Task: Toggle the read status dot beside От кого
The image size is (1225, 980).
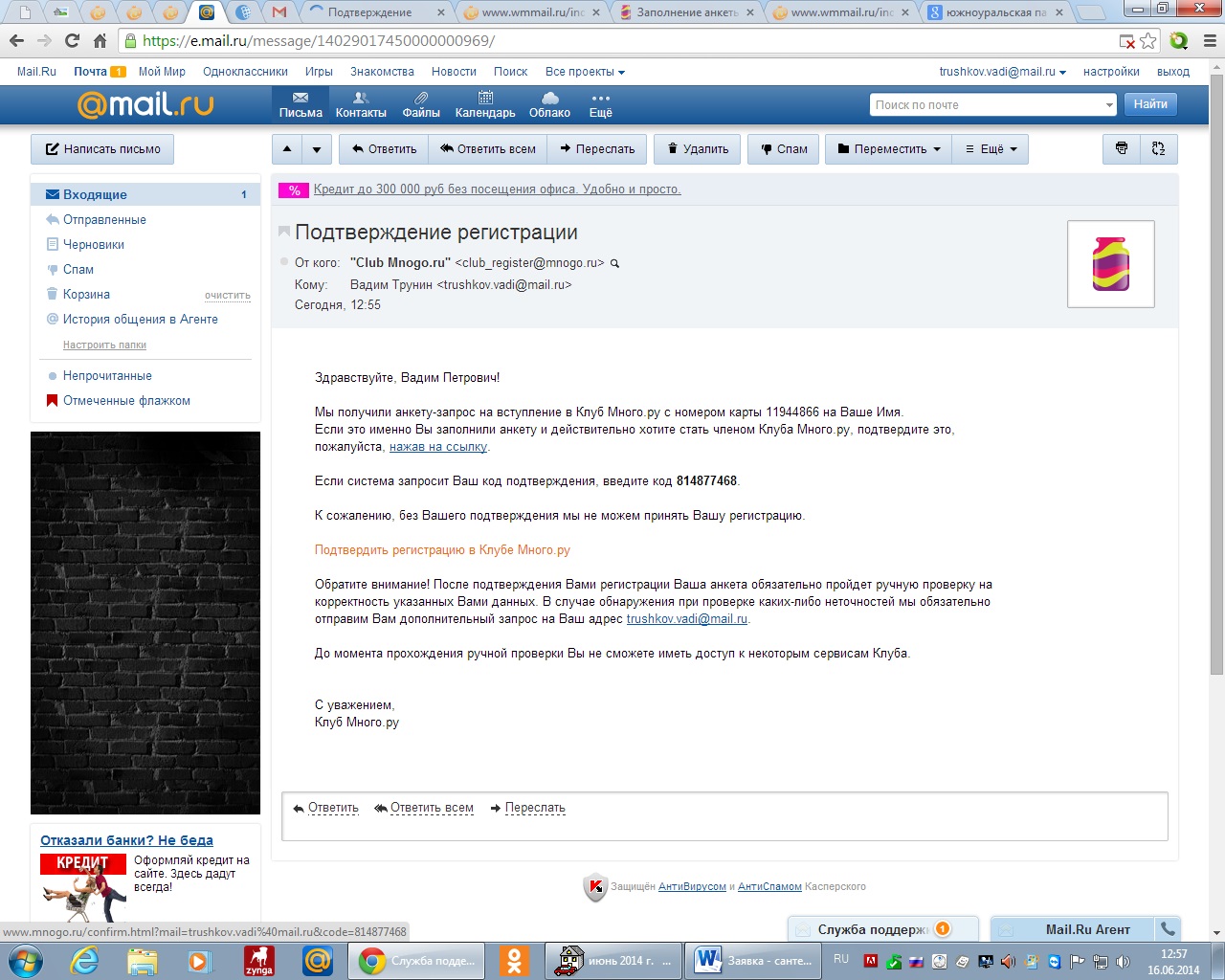Action: coord(284,262)
